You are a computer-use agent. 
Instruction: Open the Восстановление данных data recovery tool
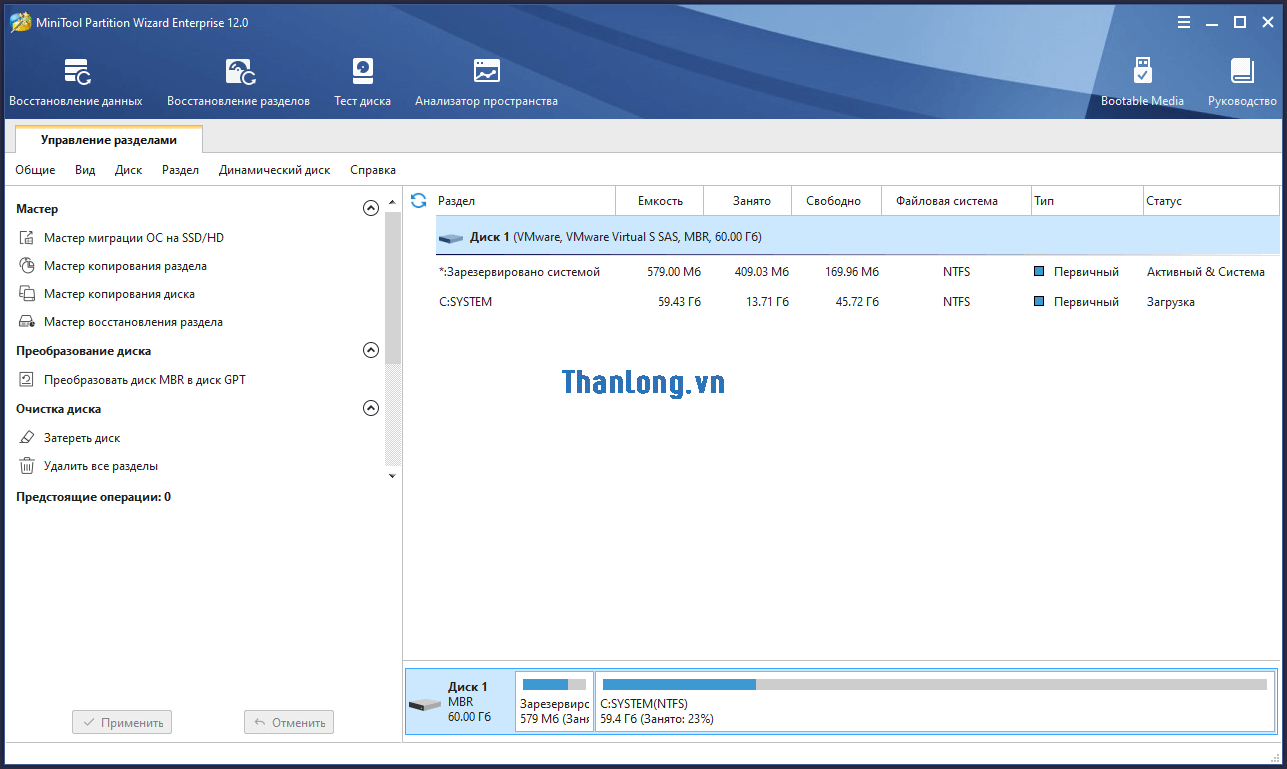pos(76,81)
